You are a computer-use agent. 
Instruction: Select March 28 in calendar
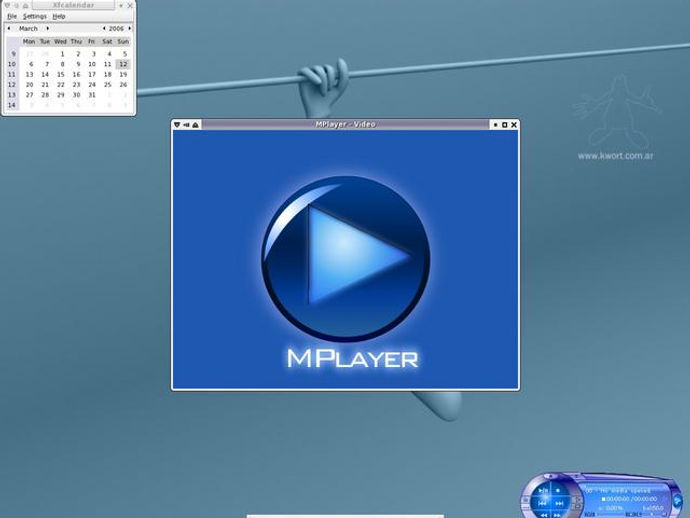tap(45, 95)
